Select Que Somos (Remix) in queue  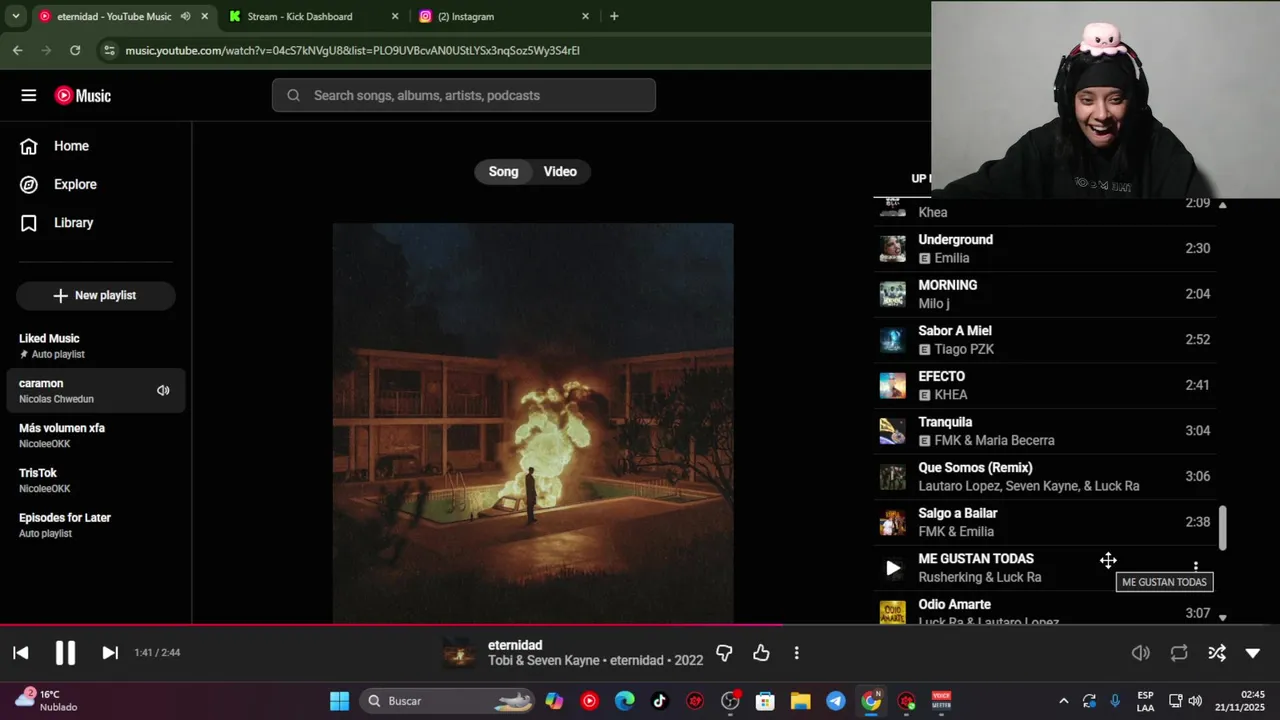(x=1045, y=476)
